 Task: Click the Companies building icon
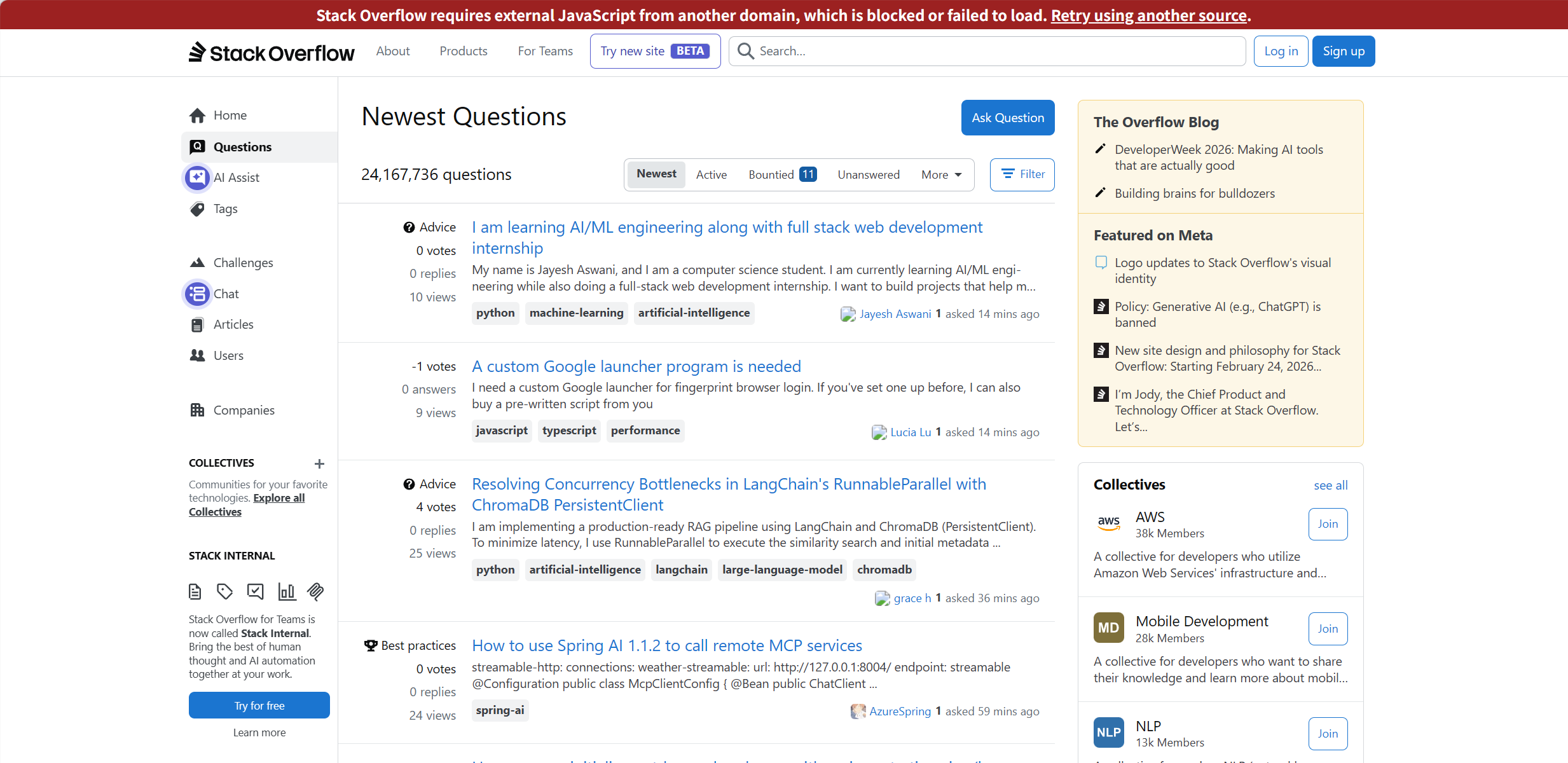pyautogui.click(x=197, y=410)
